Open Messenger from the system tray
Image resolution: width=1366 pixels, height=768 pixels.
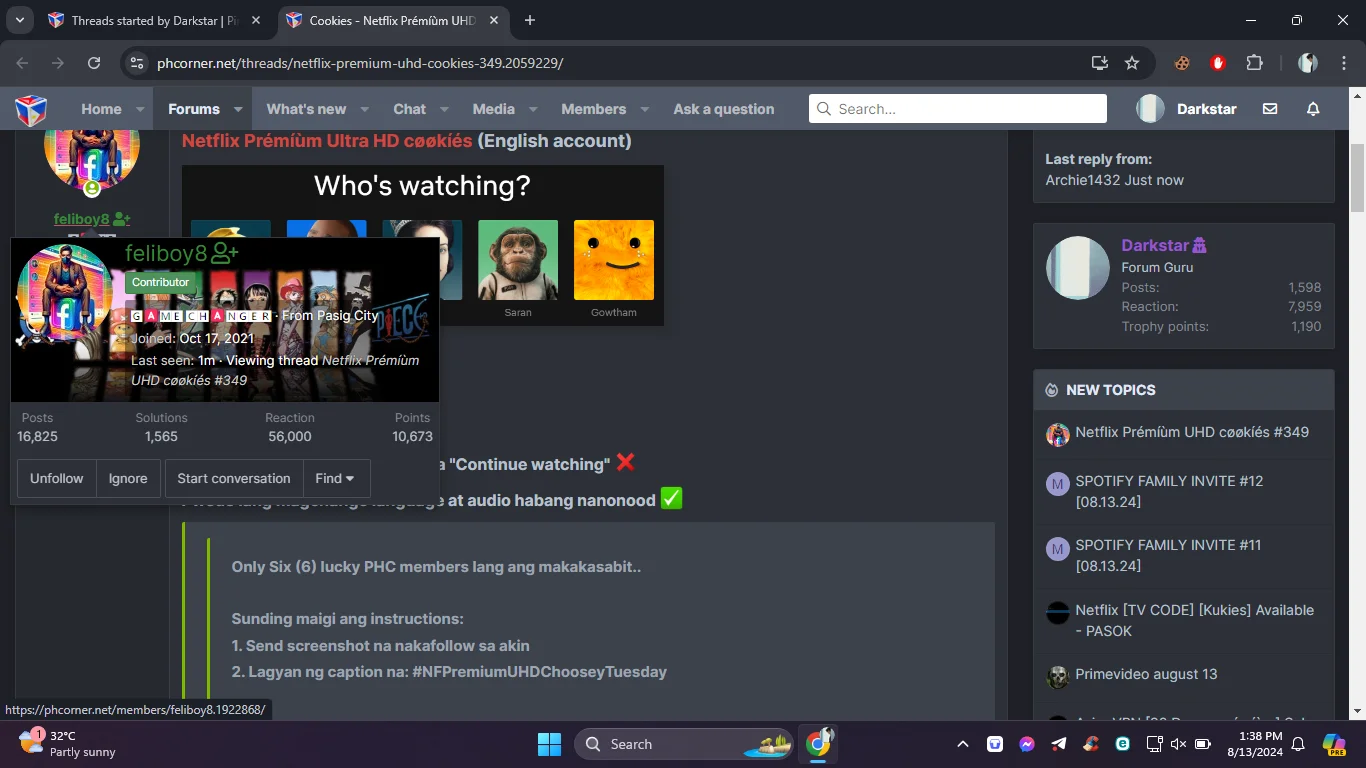point(1027,744)
